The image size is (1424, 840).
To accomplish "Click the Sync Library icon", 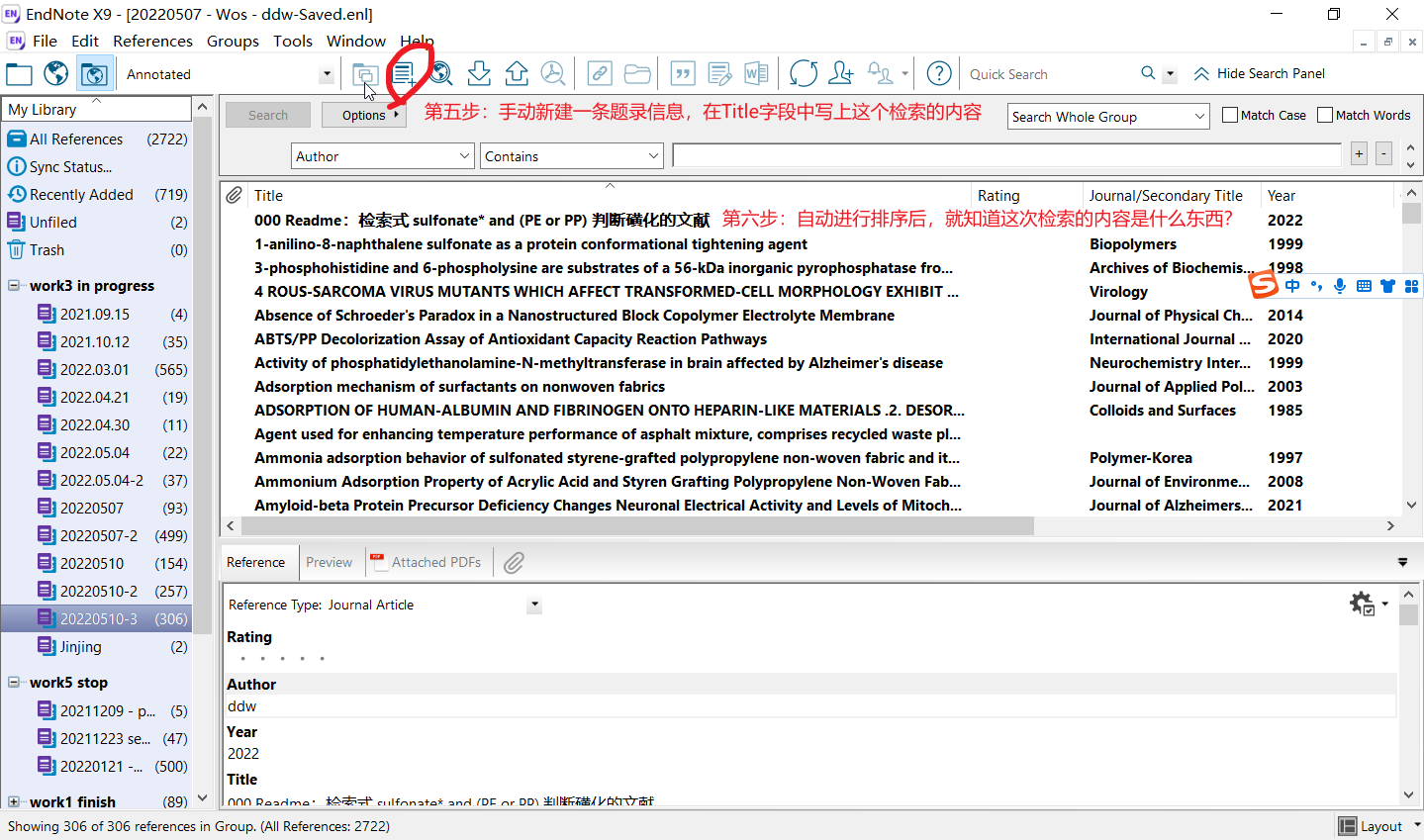I will click(804, 73).
